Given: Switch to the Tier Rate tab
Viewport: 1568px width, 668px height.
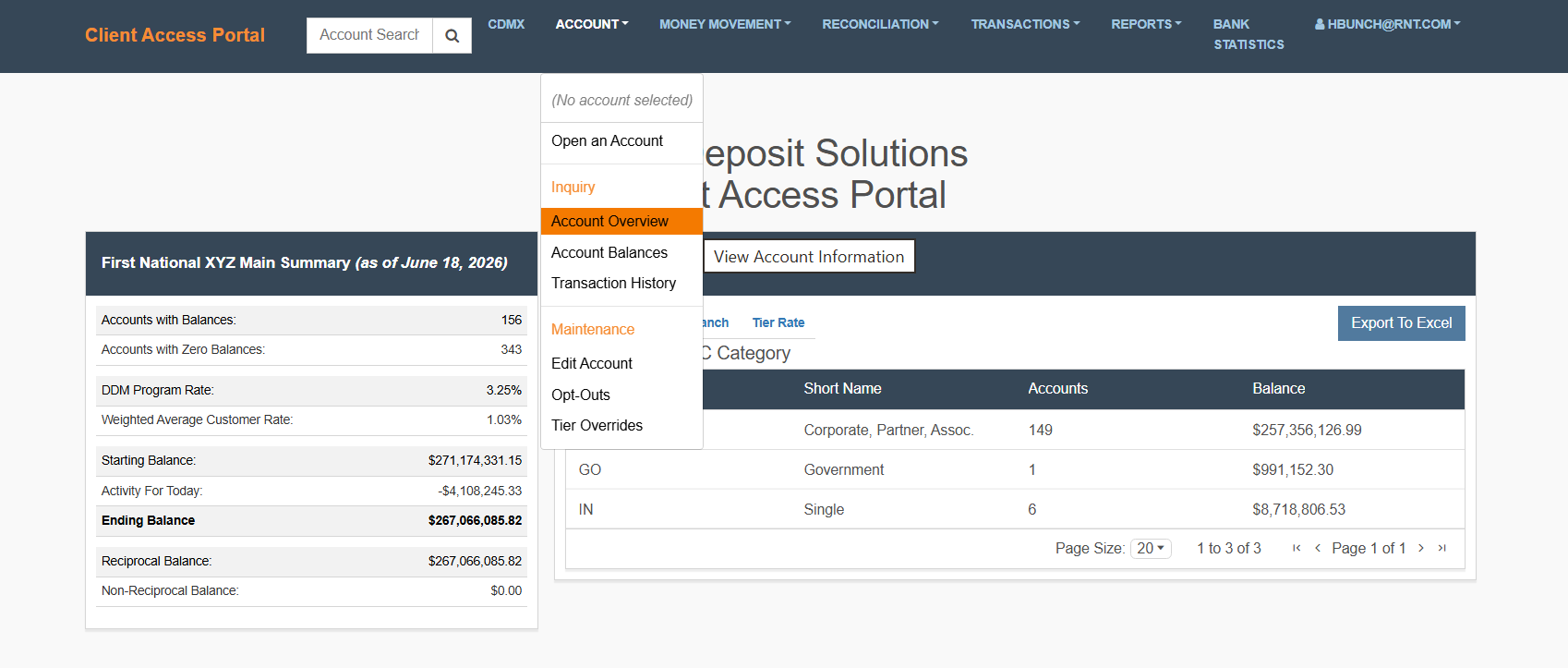Looking at the screenshot, I should click(x=778, y=322).
